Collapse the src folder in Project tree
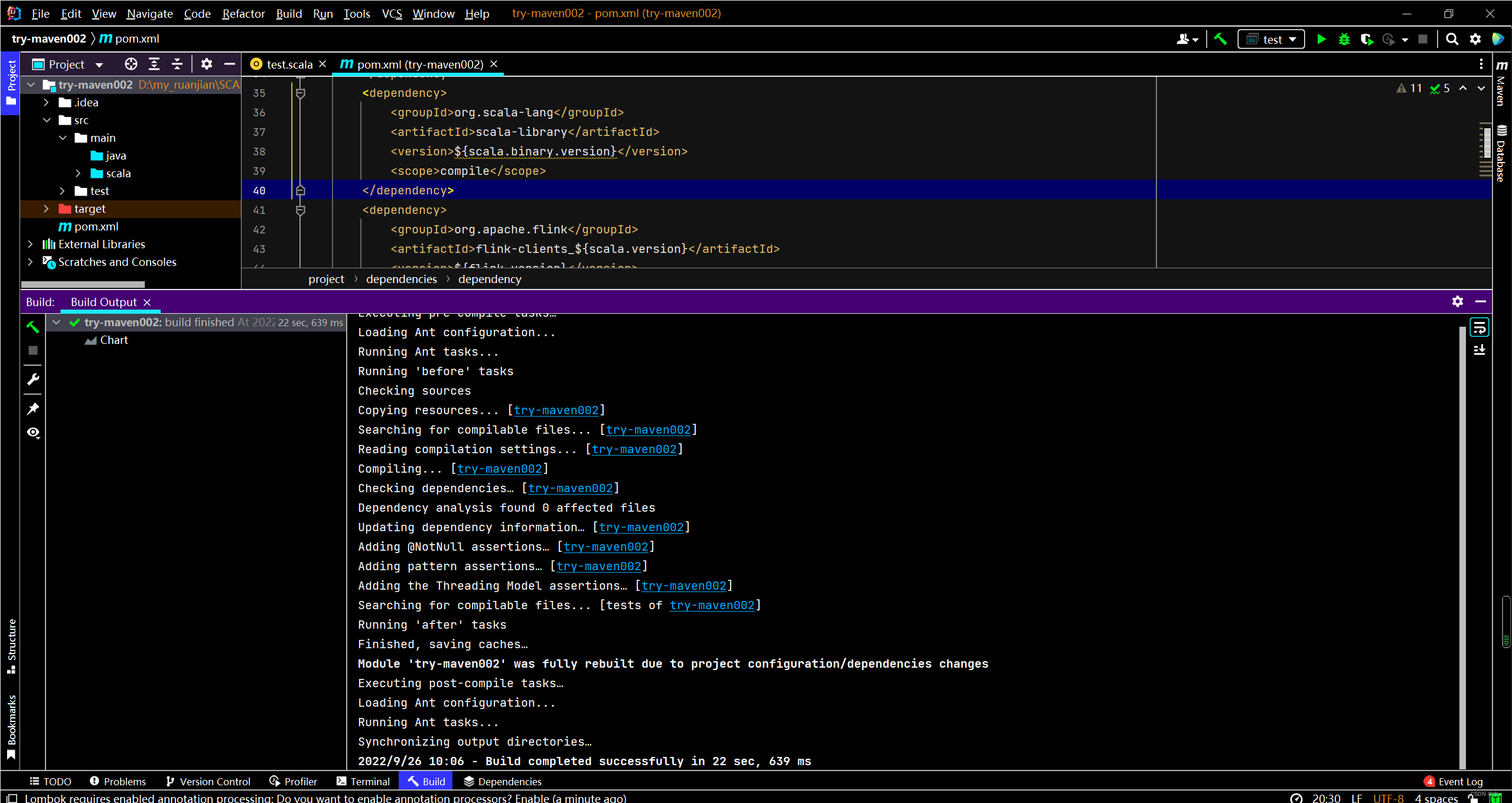 (x=47, y=120)
